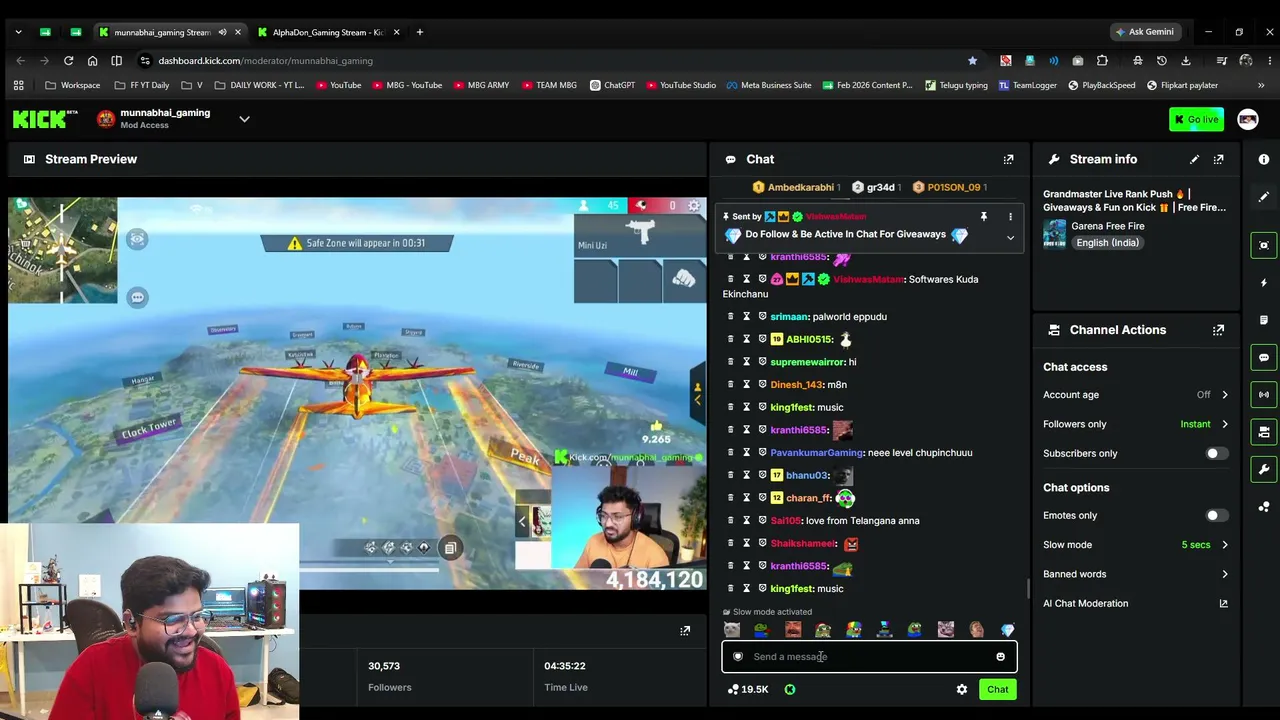Click the info icon in right sidebar

[x=1264, y=159]
